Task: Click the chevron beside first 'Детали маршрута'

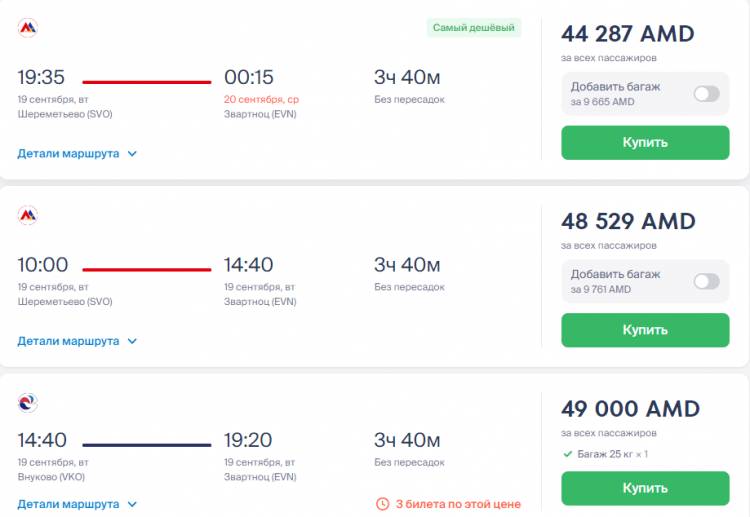Action: coord(132,154)
